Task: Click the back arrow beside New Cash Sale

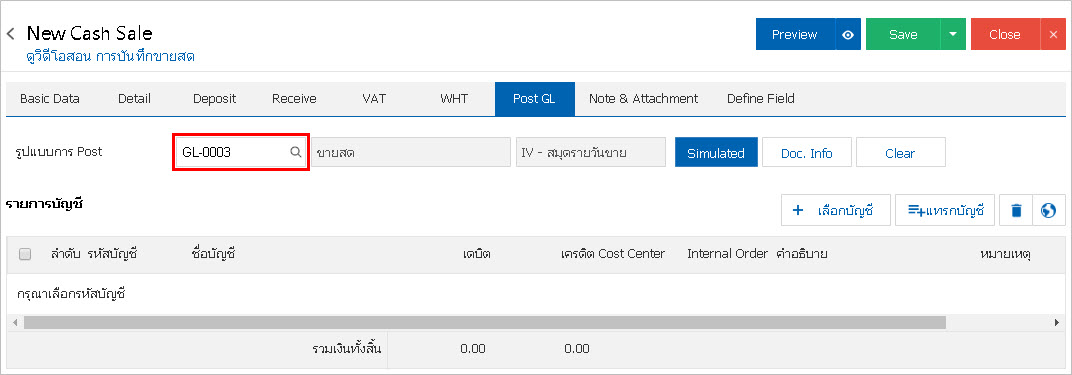Action: click(10, 33)
